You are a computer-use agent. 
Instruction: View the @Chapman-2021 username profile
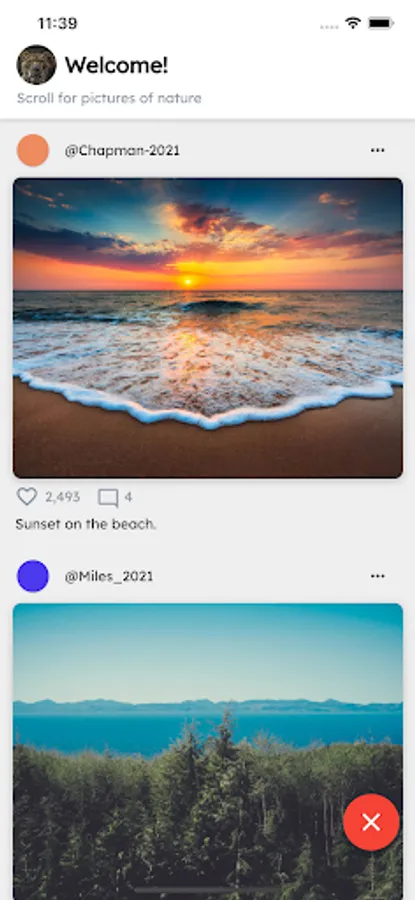tap(122, 151)
